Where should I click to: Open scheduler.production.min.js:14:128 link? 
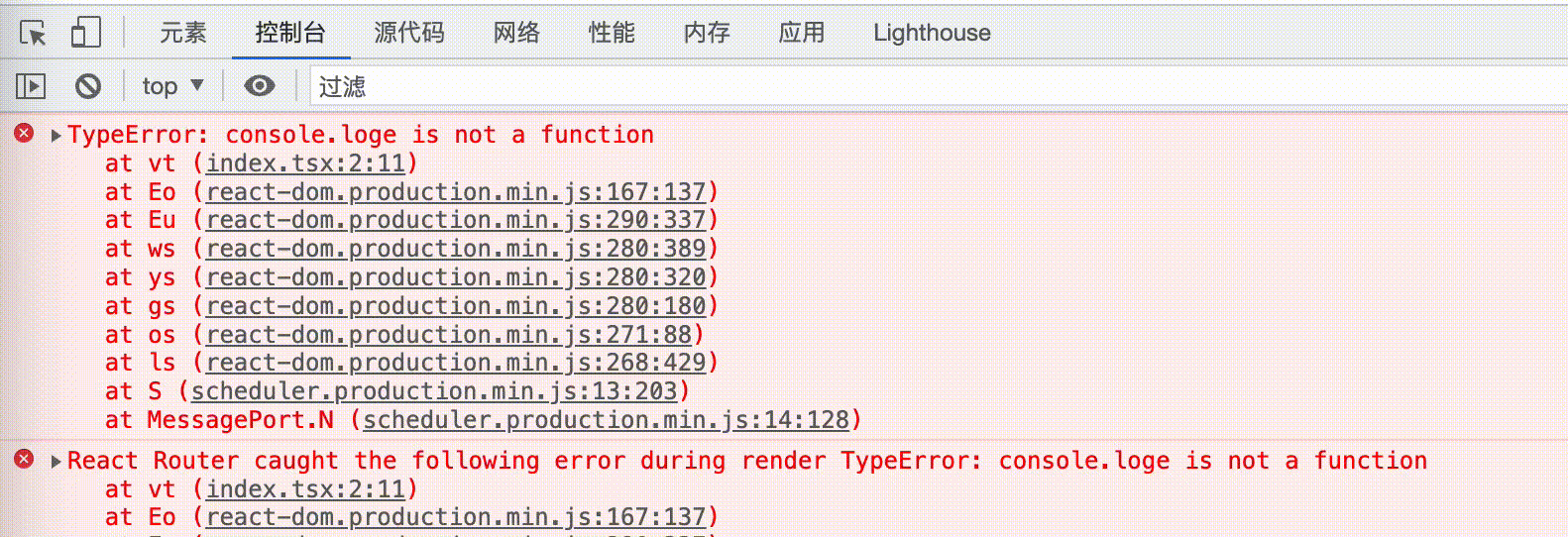606,420
